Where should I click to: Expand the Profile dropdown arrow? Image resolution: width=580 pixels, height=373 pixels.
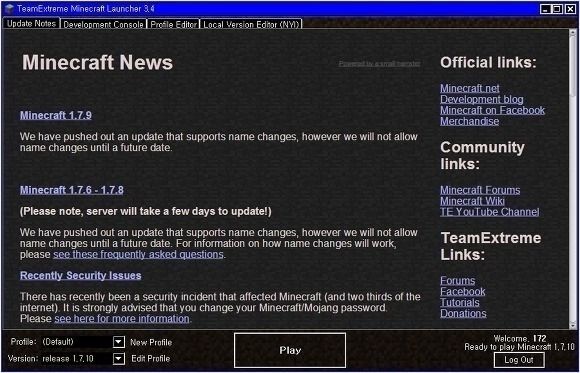[x=118, y=342]
